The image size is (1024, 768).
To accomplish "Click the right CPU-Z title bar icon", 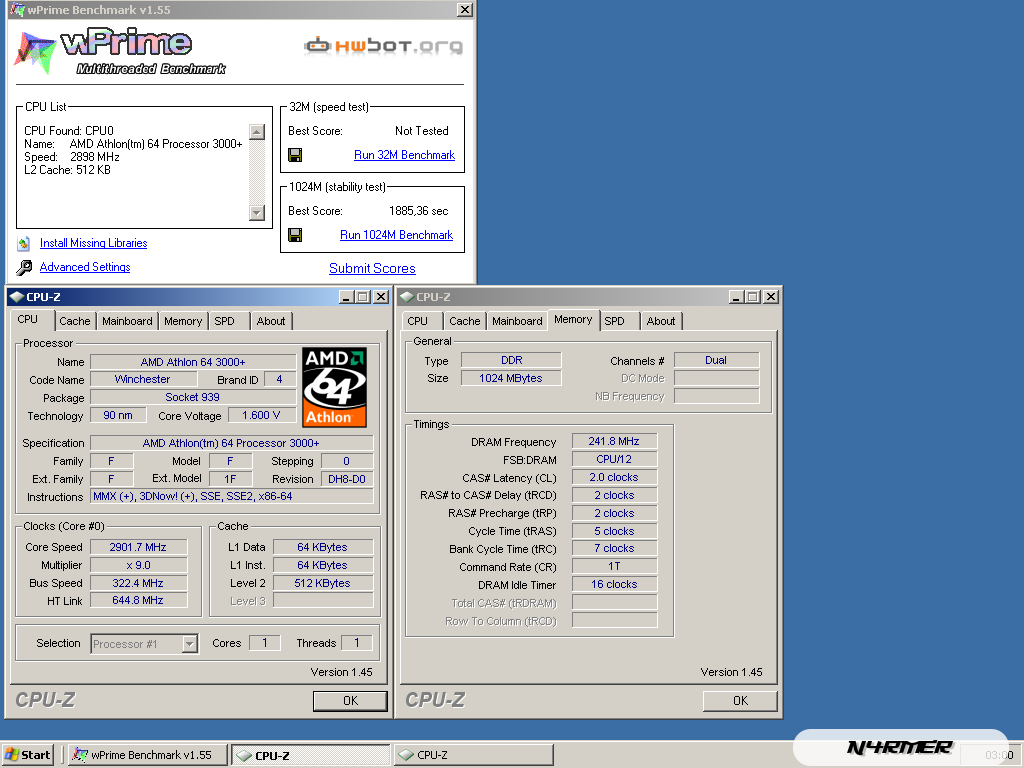I will point(408,297).
